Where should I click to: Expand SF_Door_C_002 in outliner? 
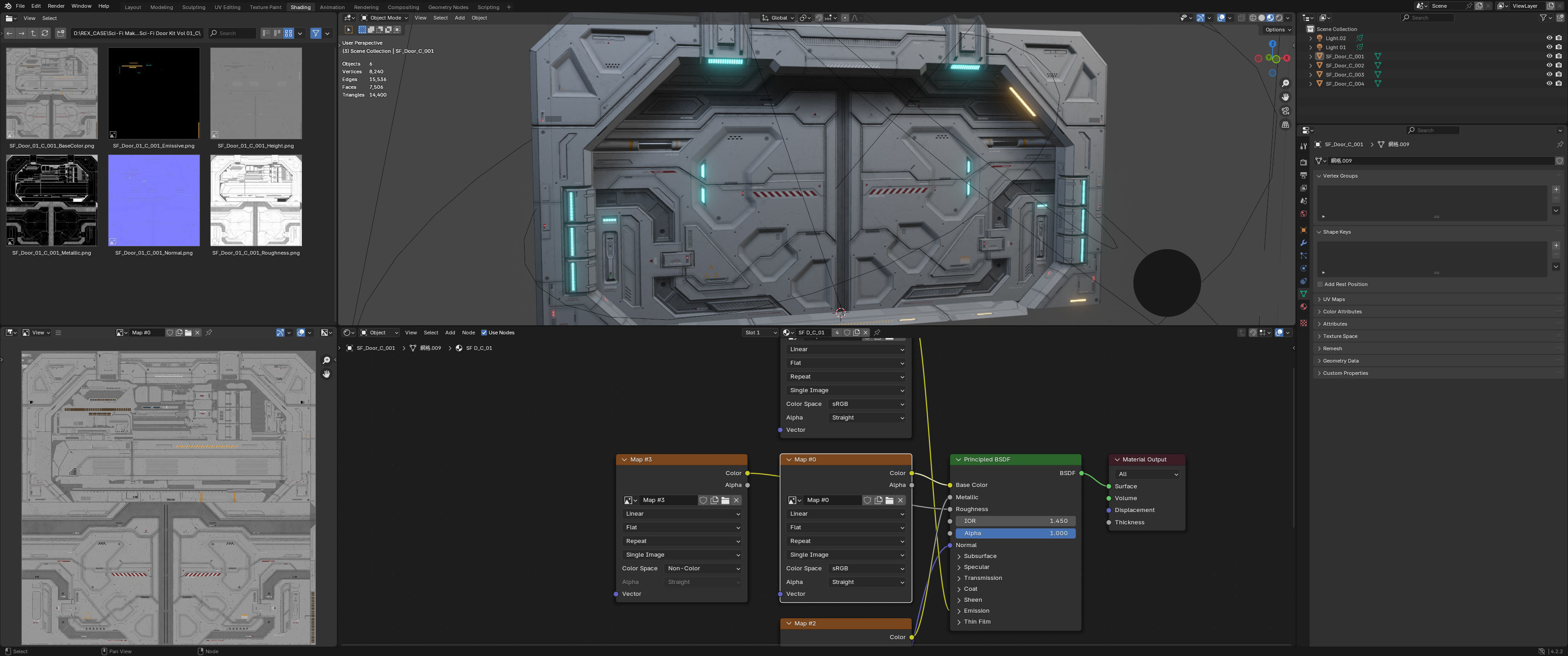1310,65
